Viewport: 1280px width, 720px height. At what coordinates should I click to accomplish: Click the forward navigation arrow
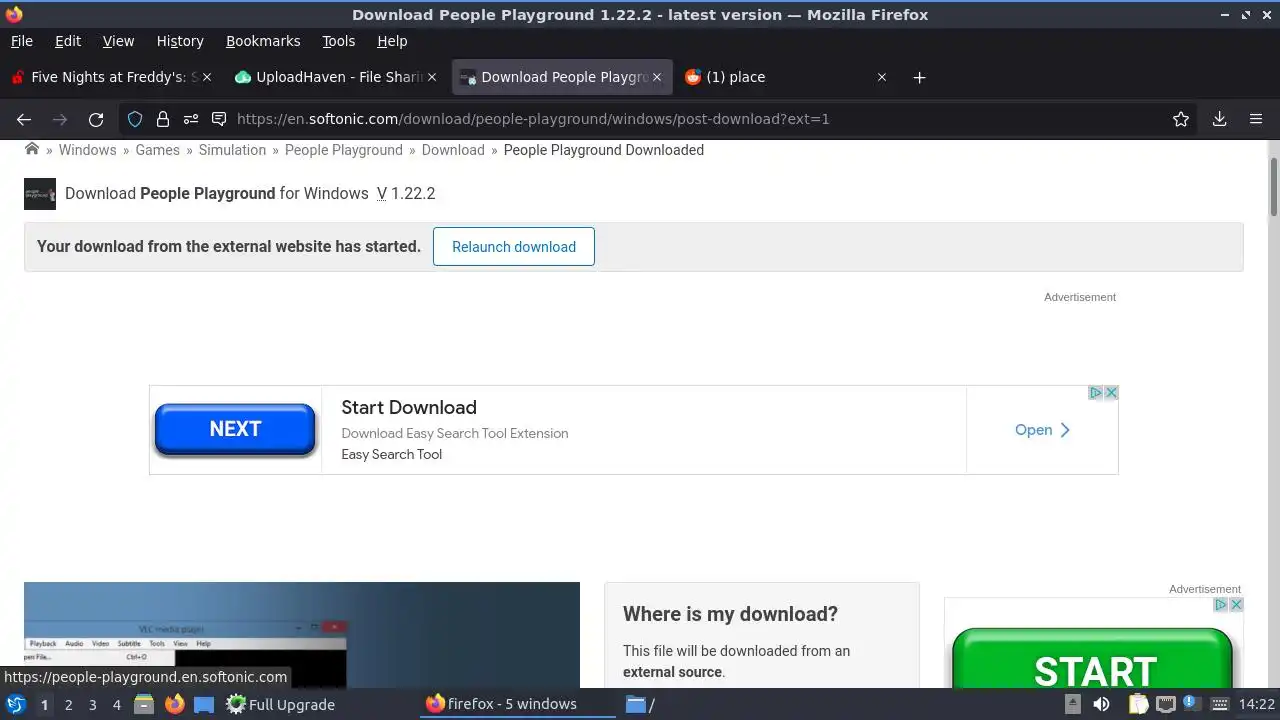(60, 119)
